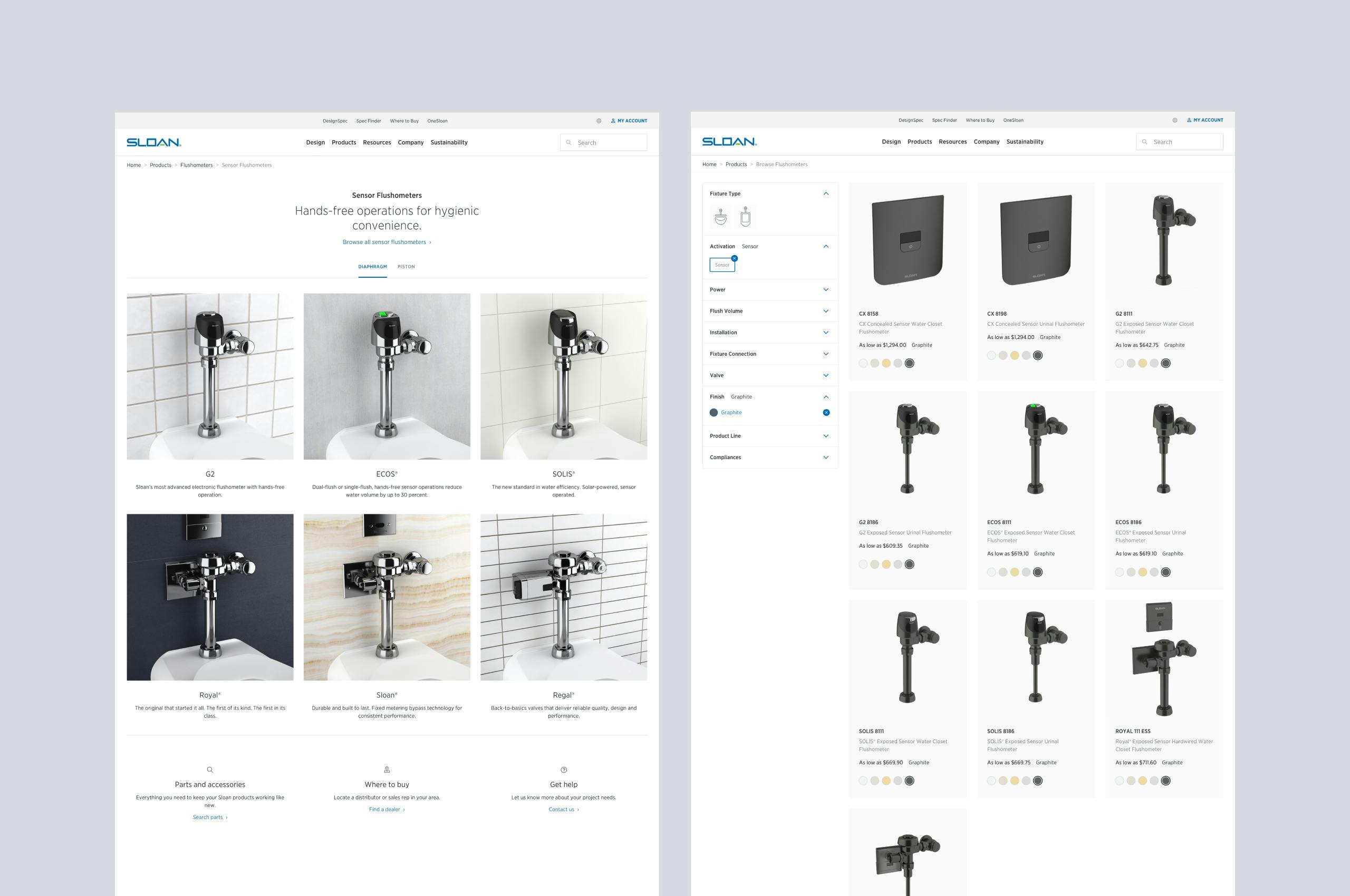Click the Sloan logo on left page

pyautogui.click(x=154, y=142)
